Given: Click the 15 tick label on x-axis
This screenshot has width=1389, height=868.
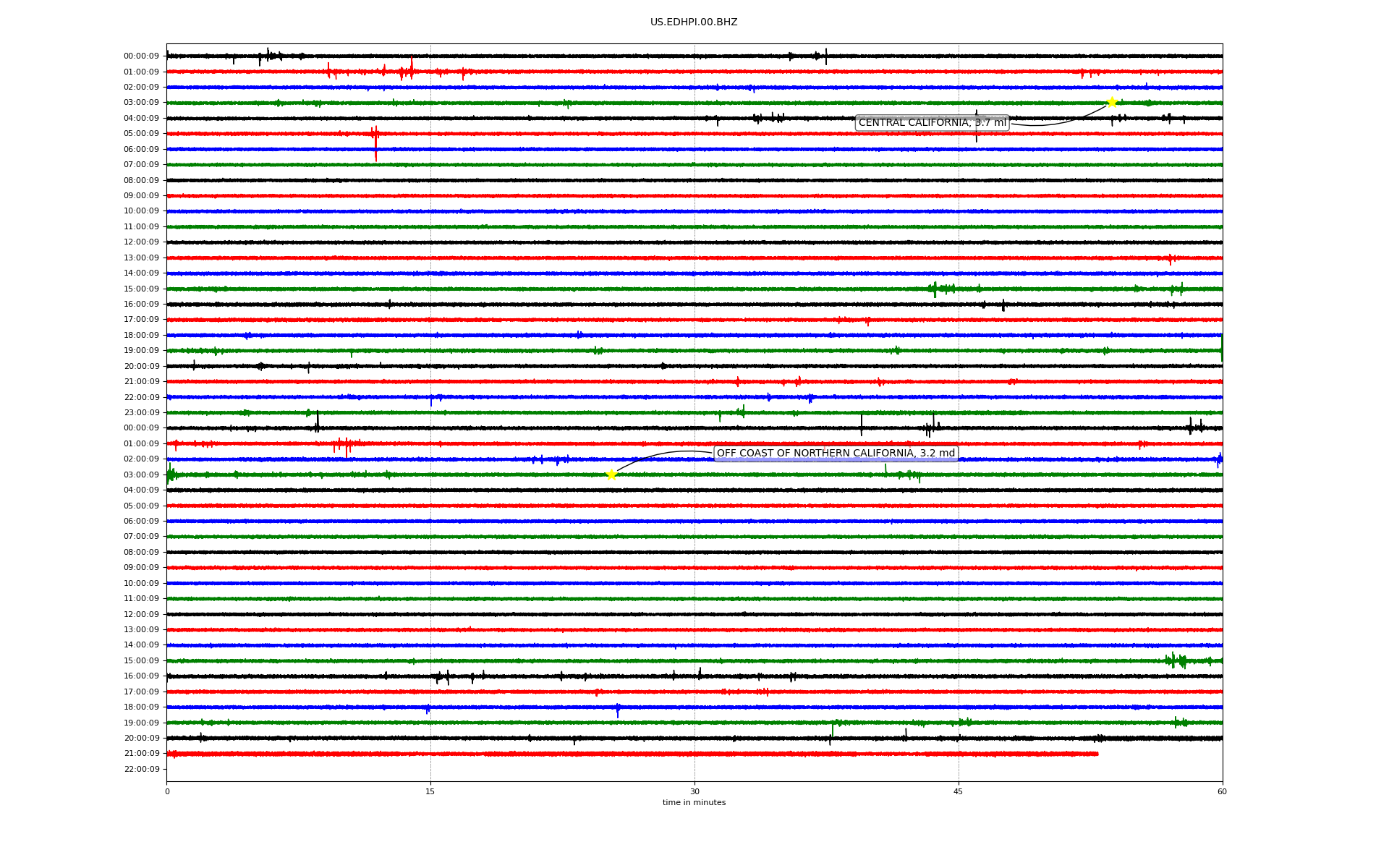Looking at the screenshot, I should pos(430,791).
